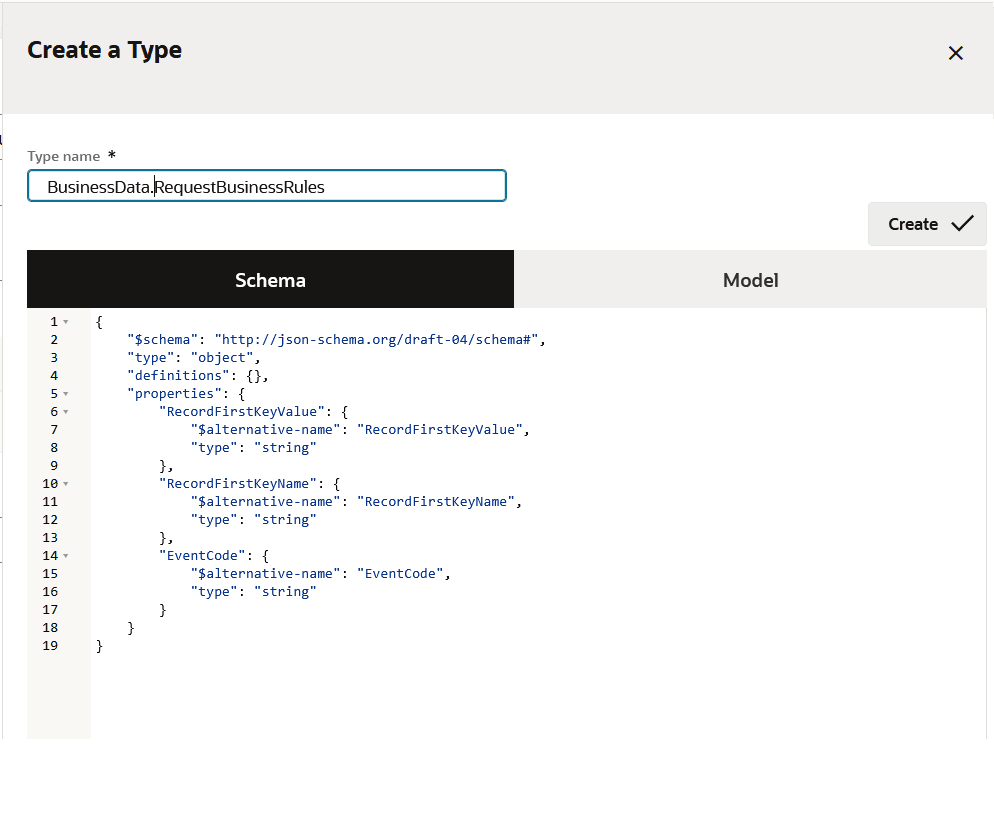Click the $schema URL string on line 2
994x835 pixels.
(377, 340)
